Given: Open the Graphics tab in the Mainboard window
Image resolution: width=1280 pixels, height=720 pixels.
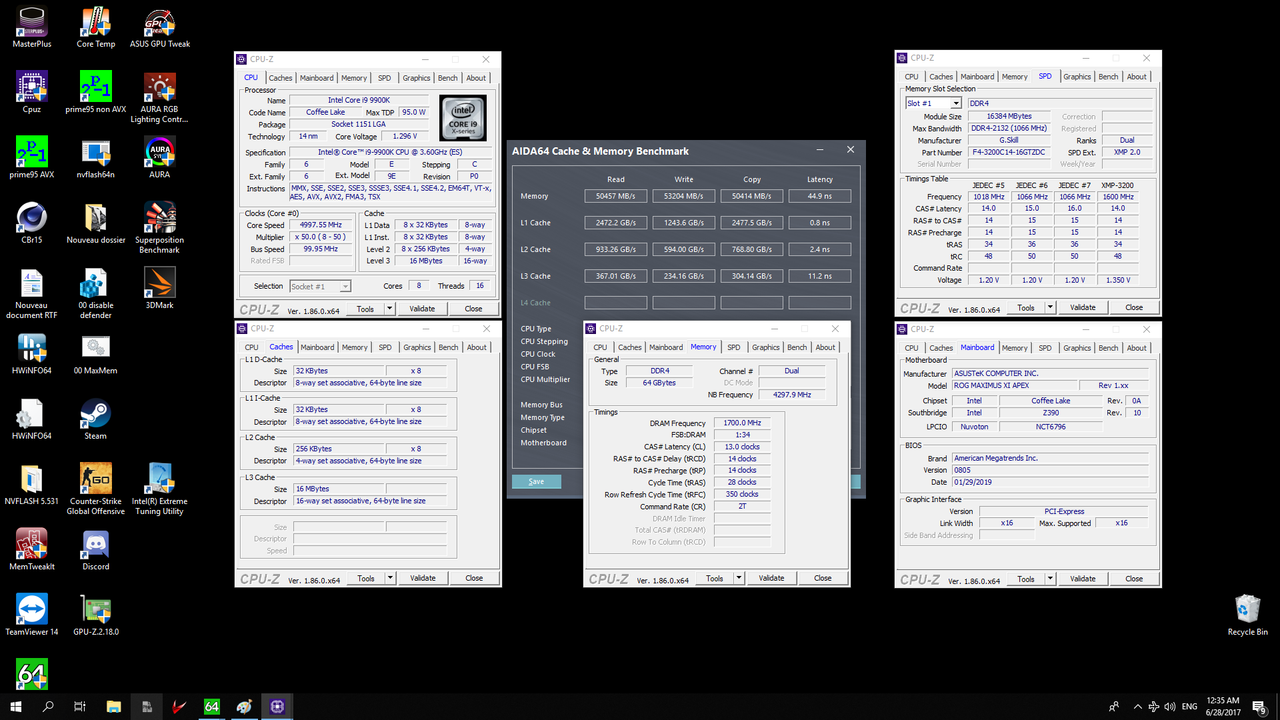Looking at the screenshot, I should tap(1077, 348).
